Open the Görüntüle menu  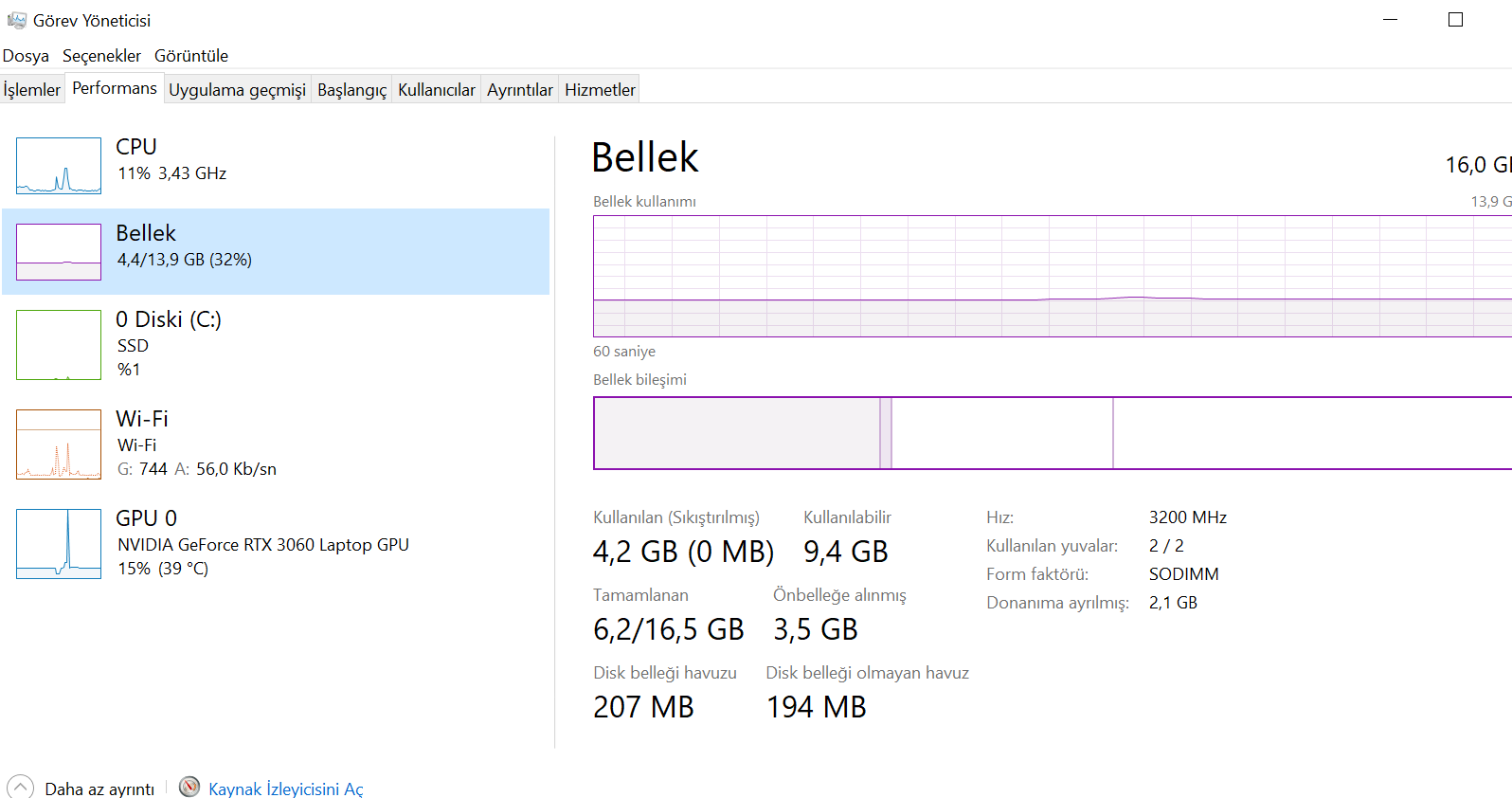191,56
